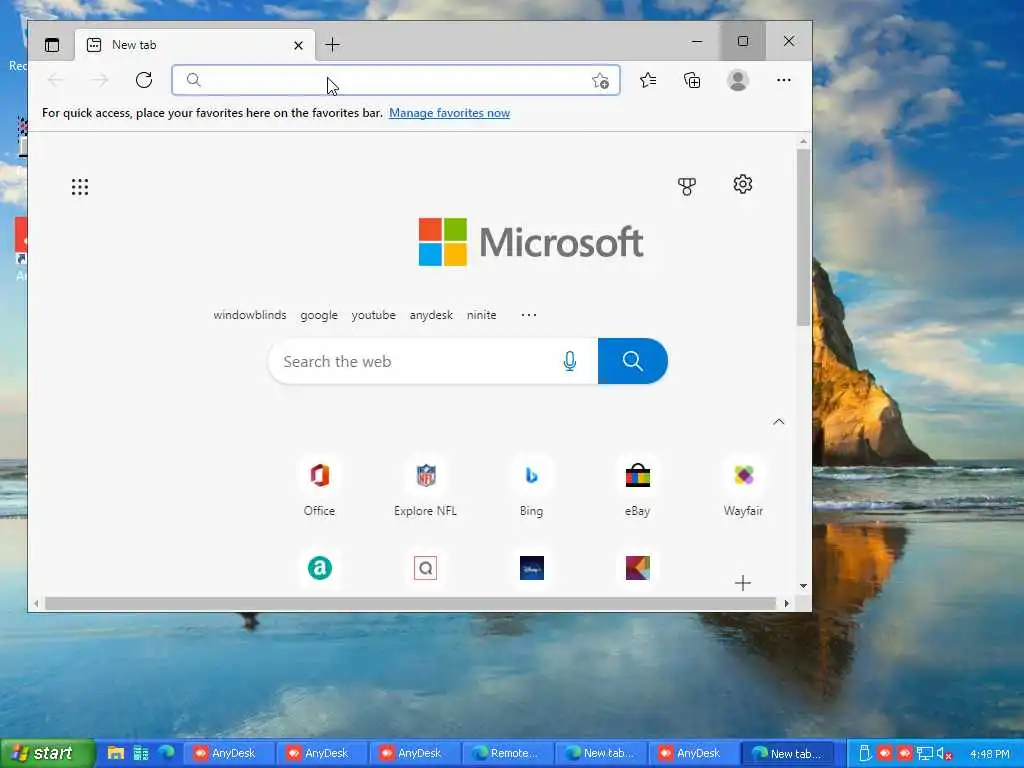Screen dimensions: 1024x768
Task: Switch to Remote taskbar window
Action: (507, 753)
